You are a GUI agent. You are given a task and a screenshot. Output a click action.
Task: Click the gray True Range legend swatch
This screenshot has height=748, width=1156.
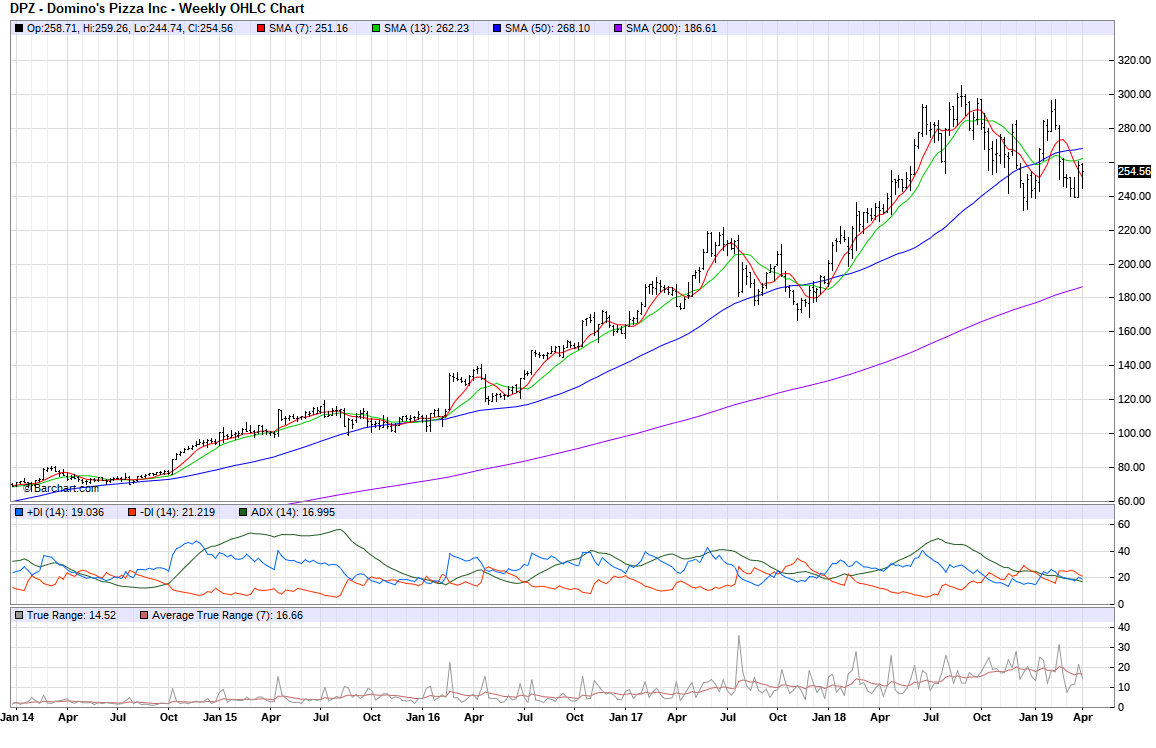pos(19,616)
